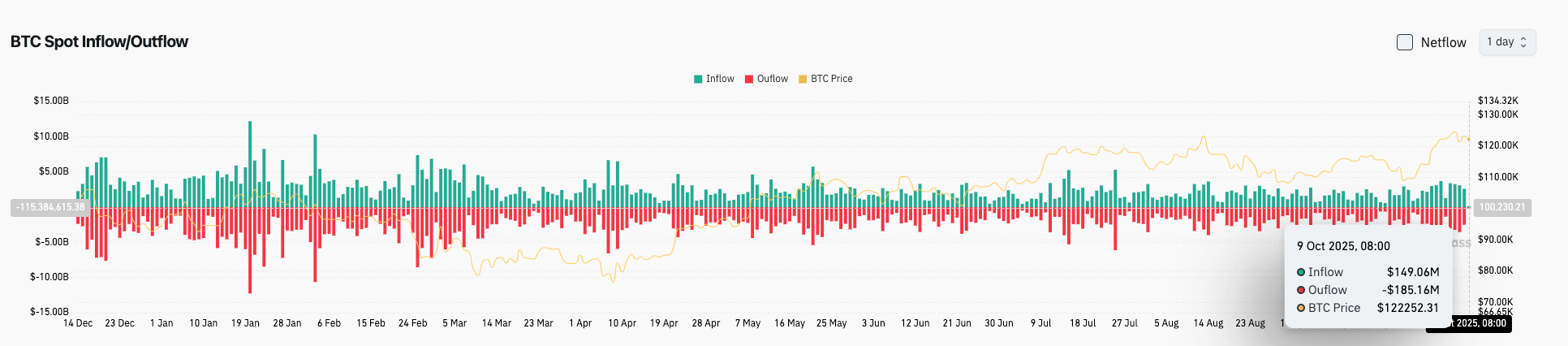Click the yellow BTC Price legend swatch
Image resolution: width=1568 pixels, height=346 pixels.
coord(803,80)
